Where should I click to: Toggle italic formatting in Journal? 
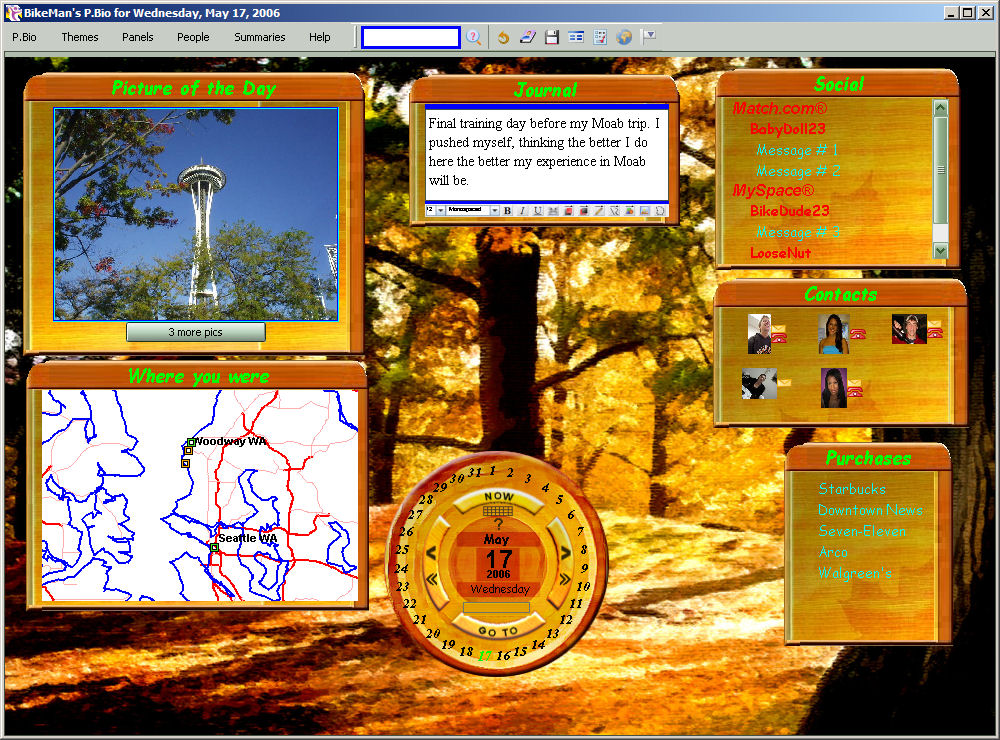(522, 211)
